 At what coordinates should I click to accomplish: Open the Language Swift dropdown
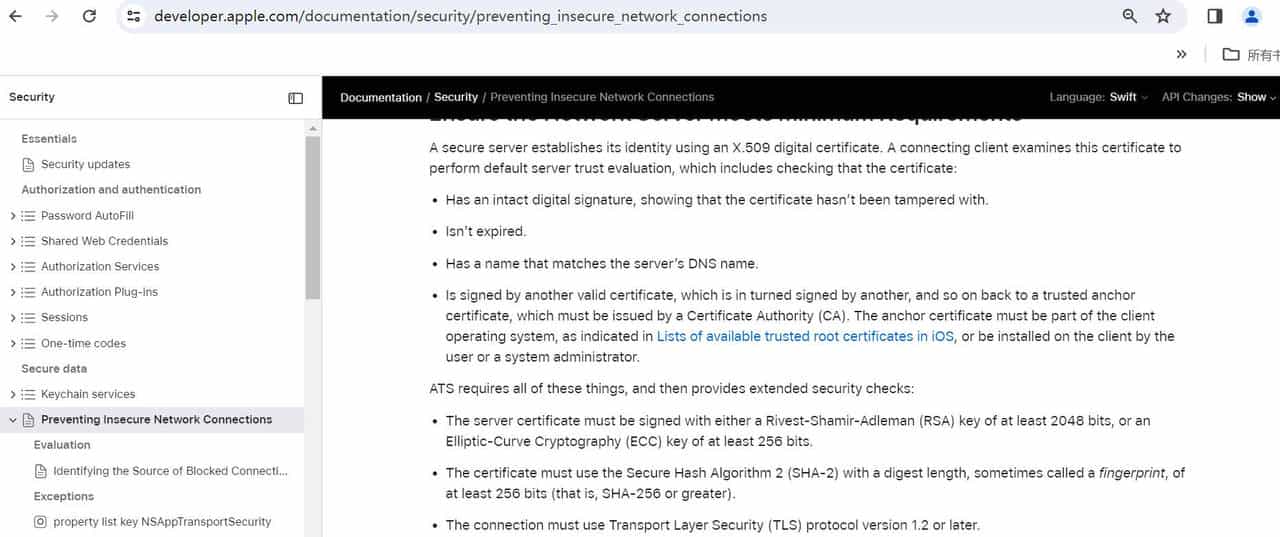click(x=1128, y=97)
